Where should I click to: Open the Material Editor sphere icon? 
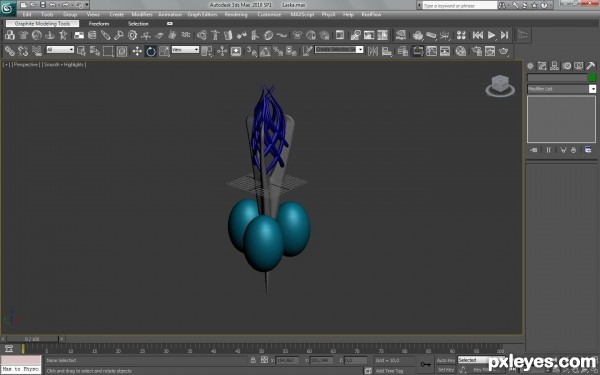coord(461,51)
